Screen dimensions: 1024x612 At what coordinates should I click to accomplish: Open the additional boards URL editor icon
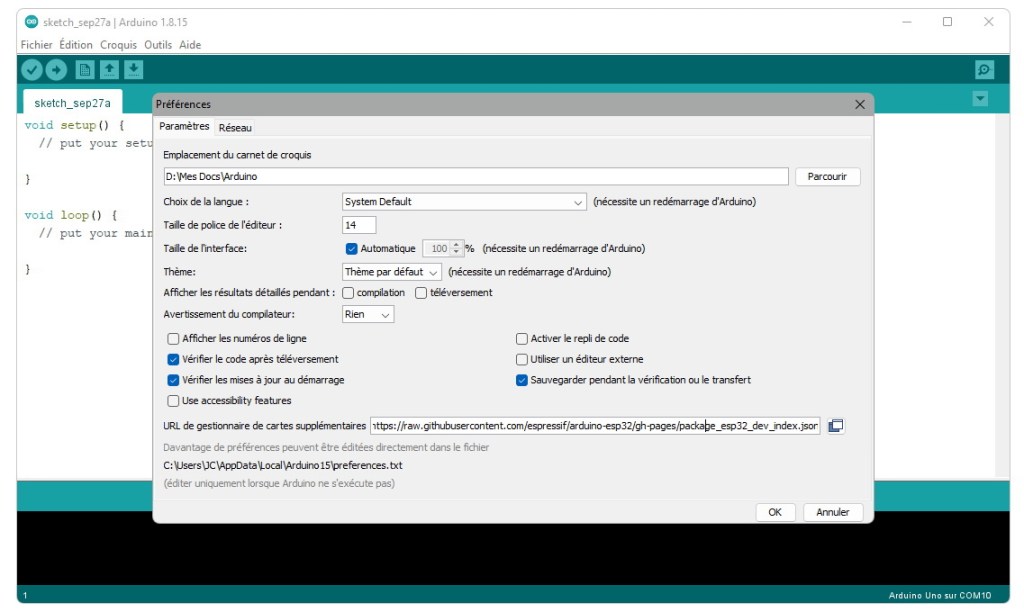click(x=836, y=426)
